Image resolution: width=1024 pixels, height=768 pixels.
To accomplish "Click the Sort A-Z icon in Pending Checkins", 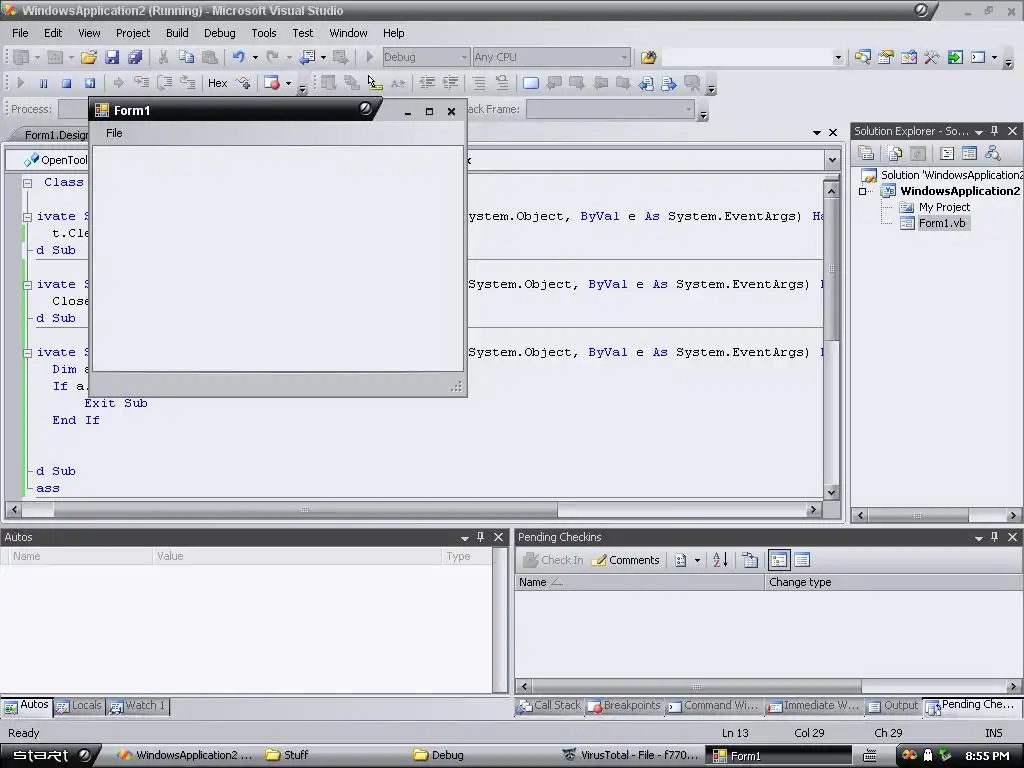I will 720,560.
